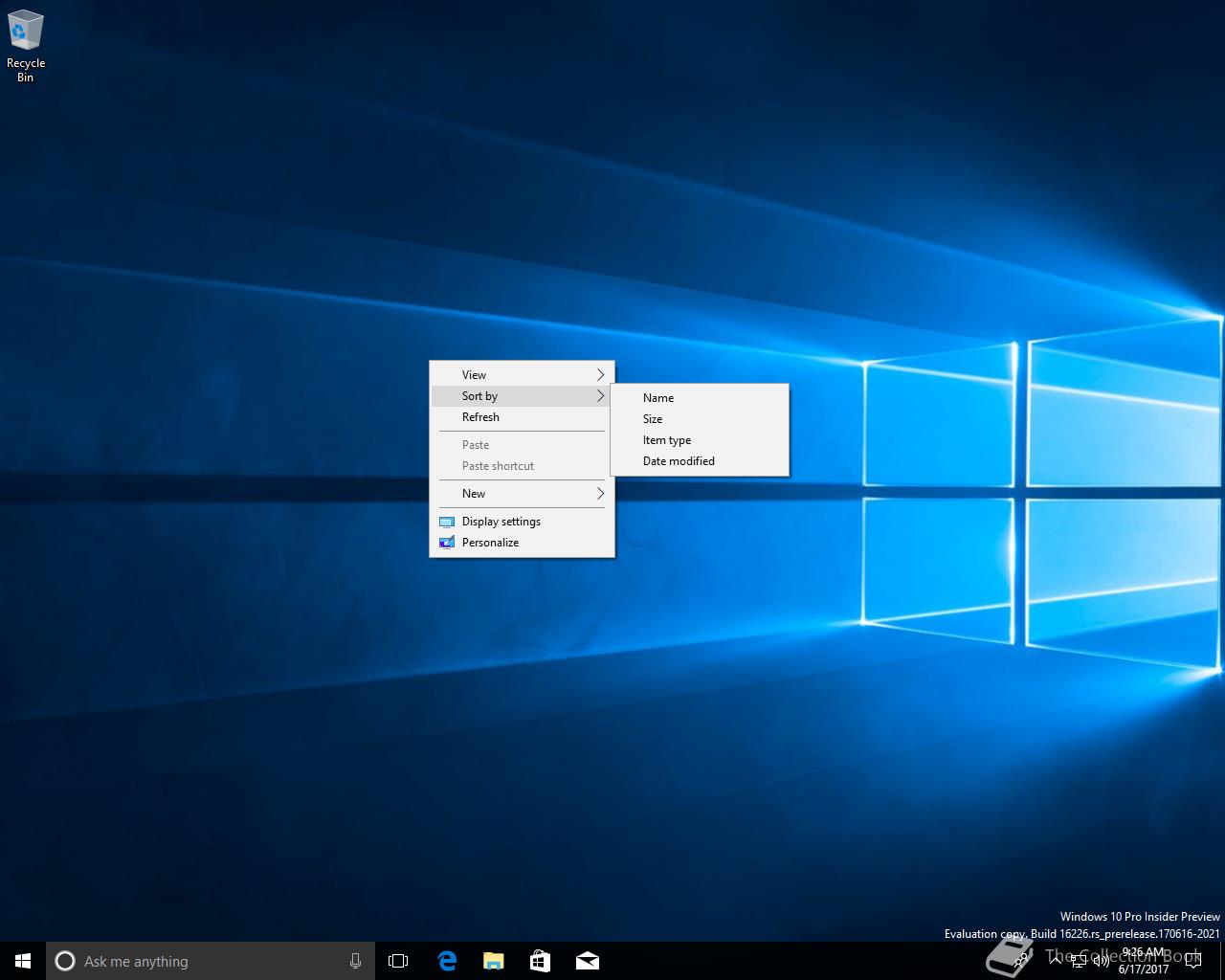Open Task View from the taskbar

[398, 961]
